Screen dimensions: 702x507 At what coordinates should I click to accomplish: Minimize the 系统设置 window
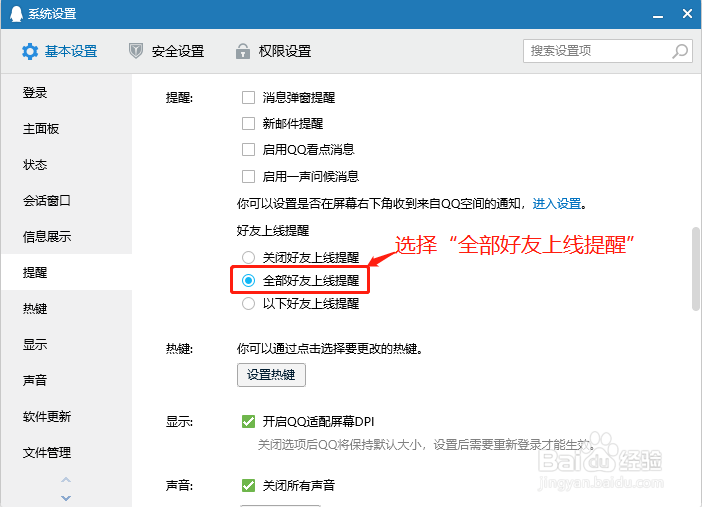tap(658, 16)
